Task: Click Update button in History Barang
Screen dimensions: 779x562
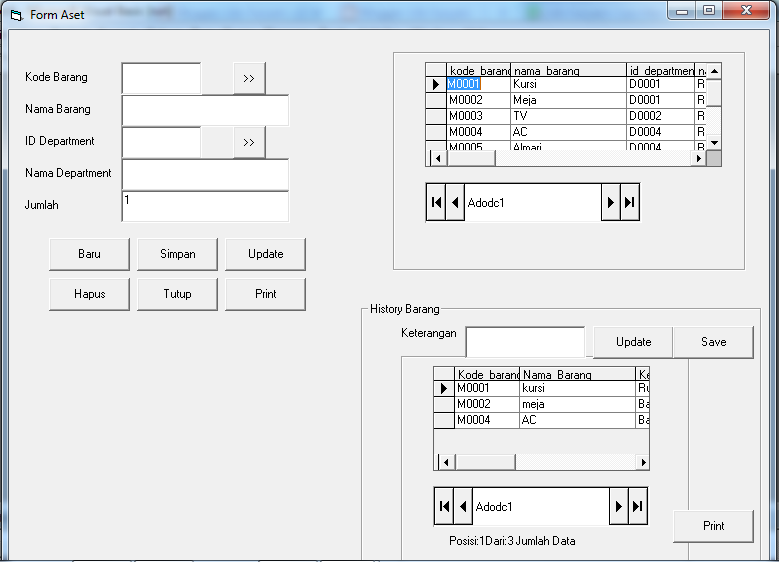Action: pyautogui.click(x=633, y=342)
